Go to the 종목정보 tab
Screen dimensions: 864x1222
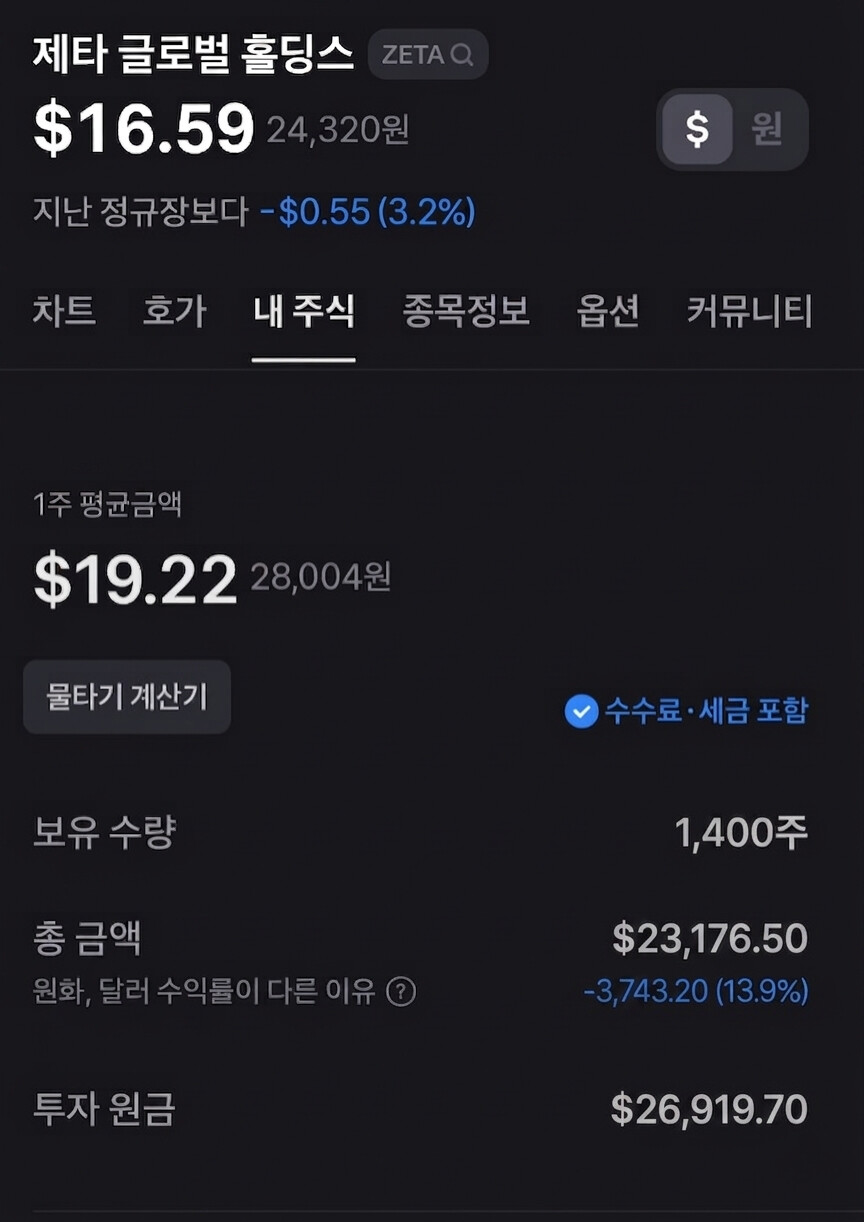[466, 311]
